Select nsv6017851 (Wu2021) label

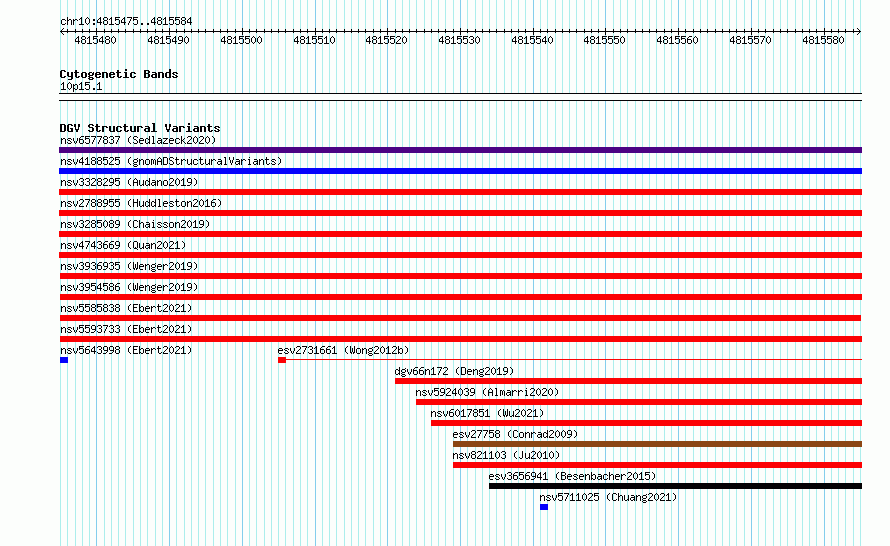(487, 413)
